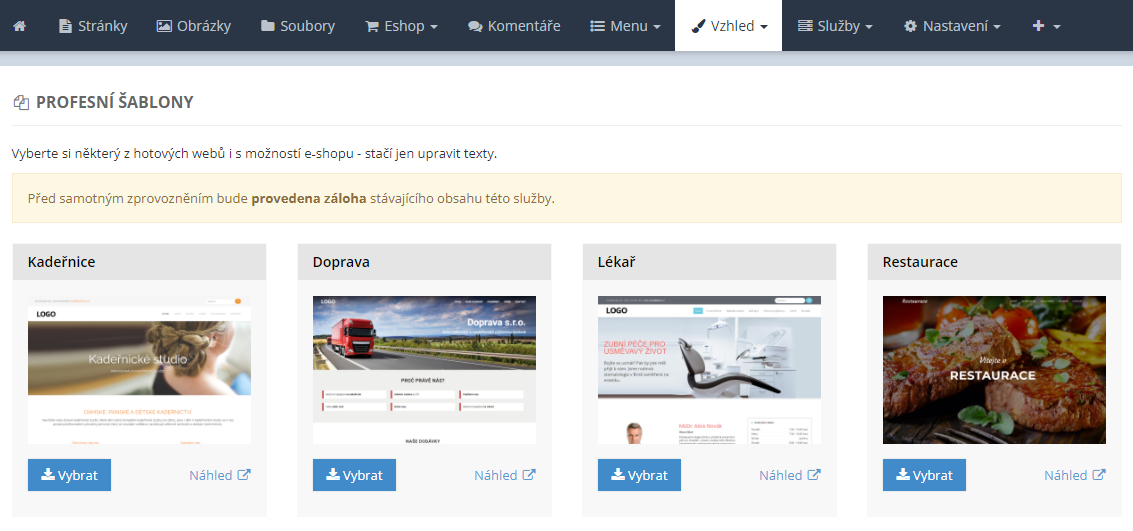Image resolution: width=1133 pixels, height=531 pixels.
Task: Expand the Vzhled dropdown
Action: 728,26
